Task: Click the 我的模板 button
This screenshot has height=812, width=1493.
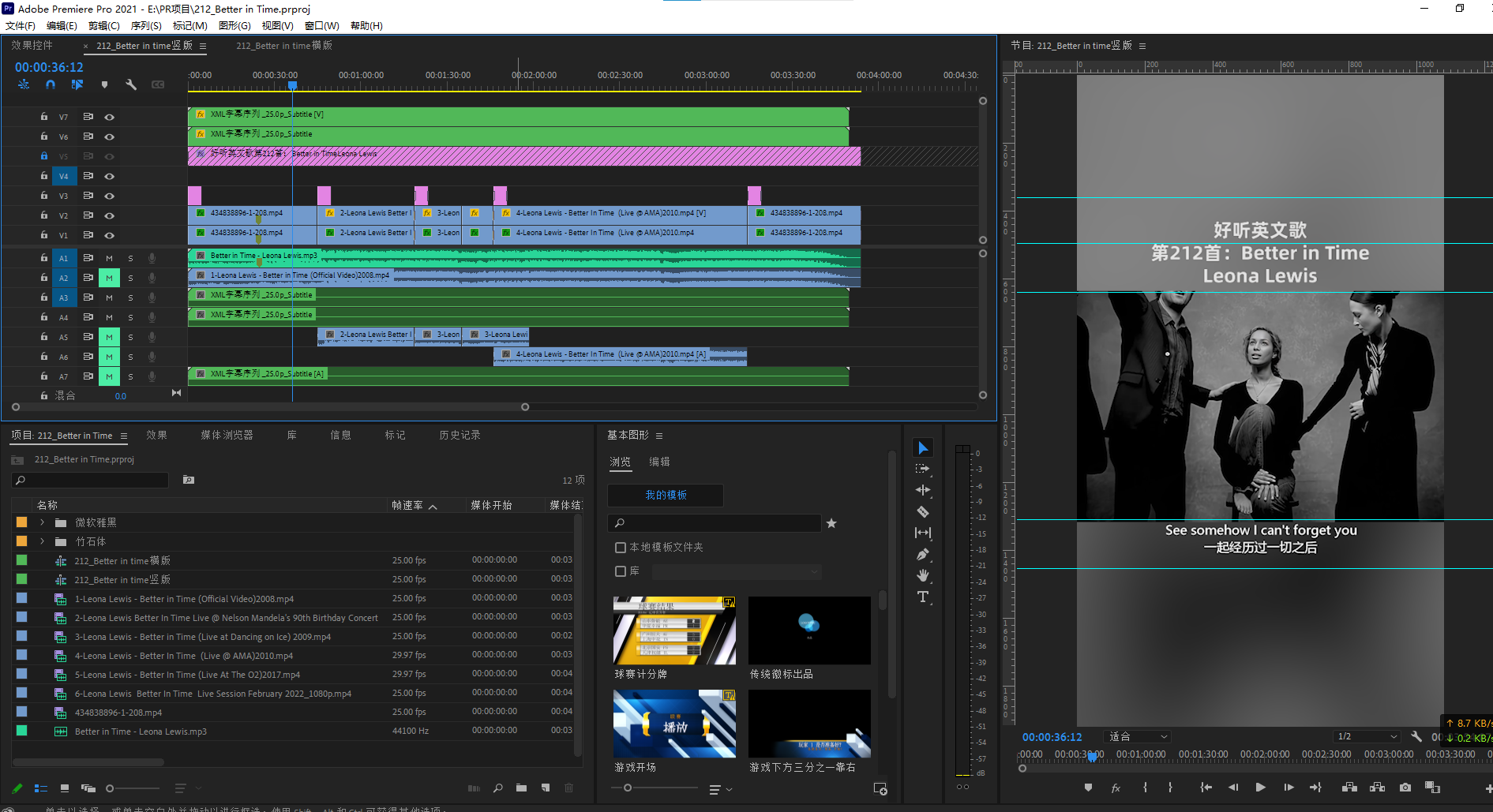Action: (666, 496)
